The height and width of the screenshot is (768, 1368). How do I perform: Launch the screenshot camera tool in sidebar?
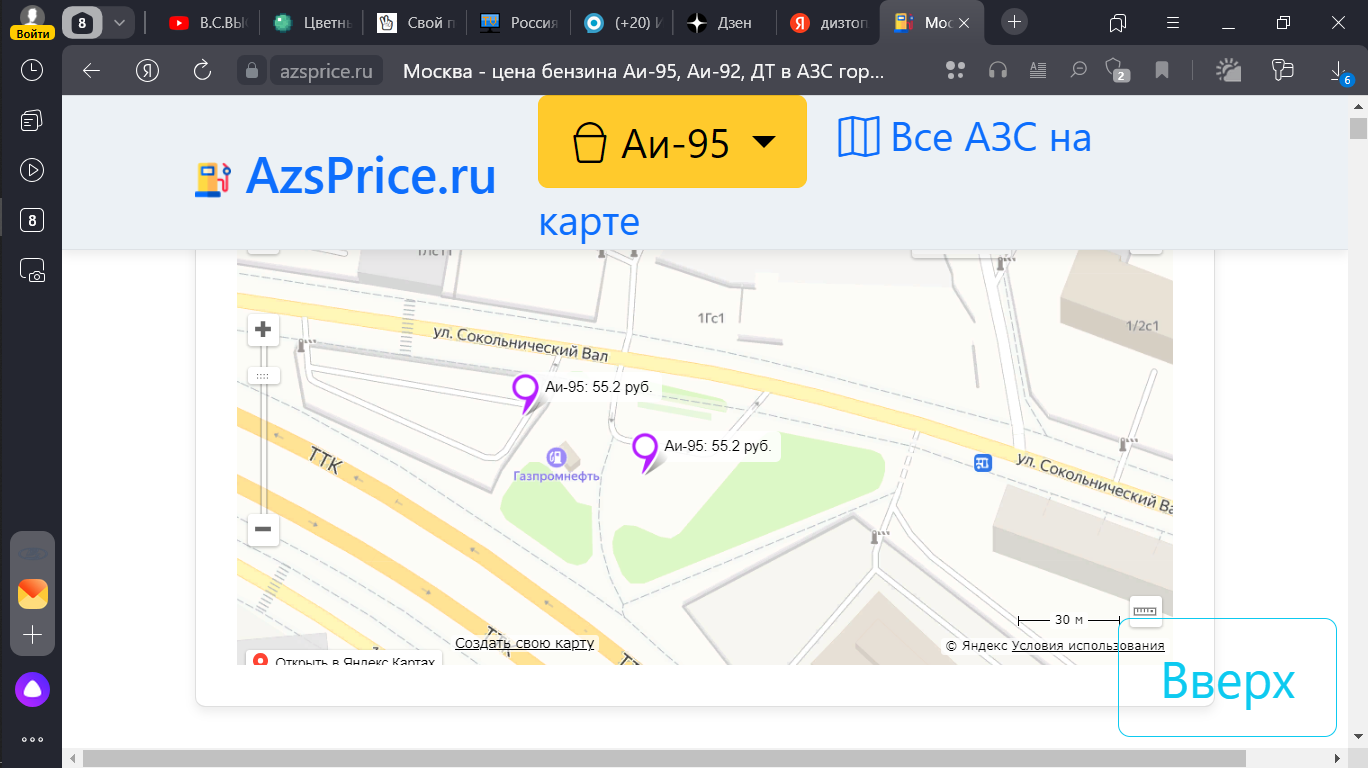(32, 271)
